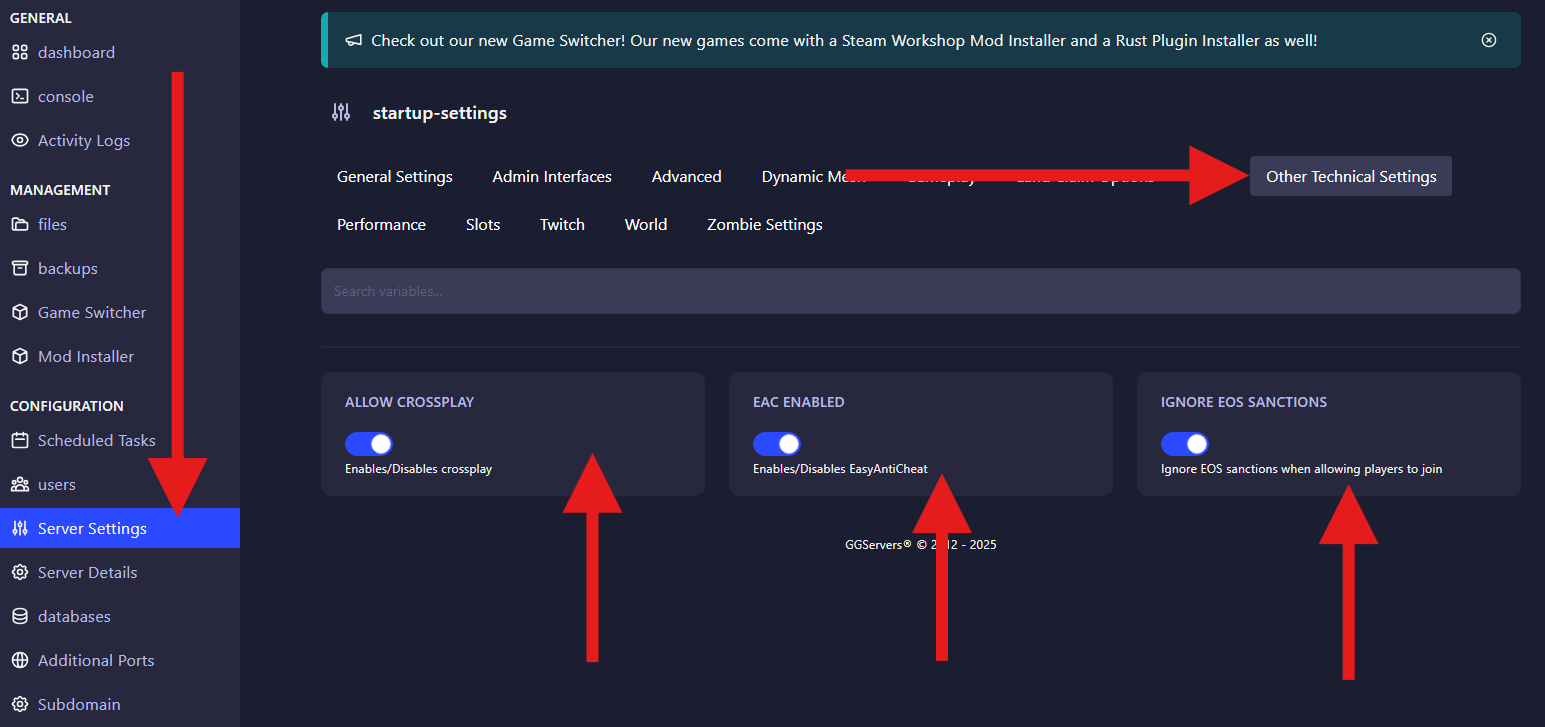Open the dashboard from the sidebar
Viewport: 1545px width, 727px height.
pos(77,52)
